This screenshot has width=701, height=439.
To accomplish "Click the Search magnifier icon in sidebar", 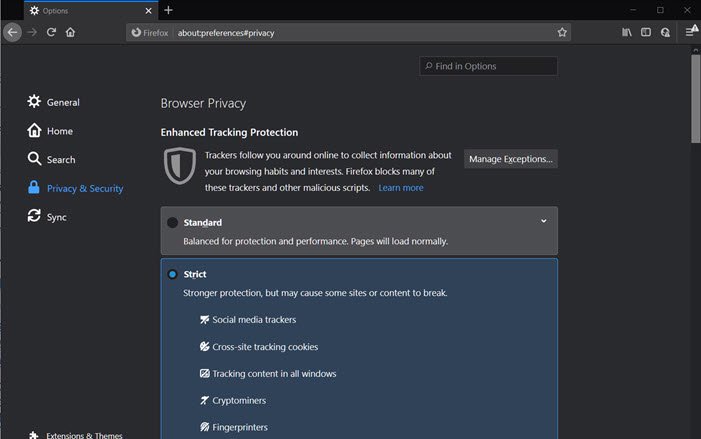I will point(34,159).
